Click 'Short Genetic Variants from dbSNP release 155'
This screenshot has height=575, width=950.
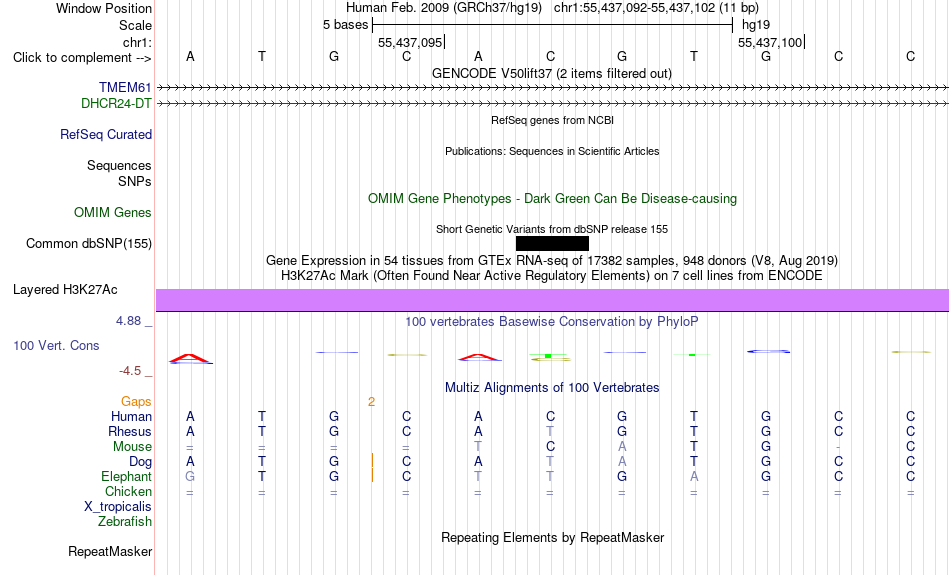click(552, 229)
